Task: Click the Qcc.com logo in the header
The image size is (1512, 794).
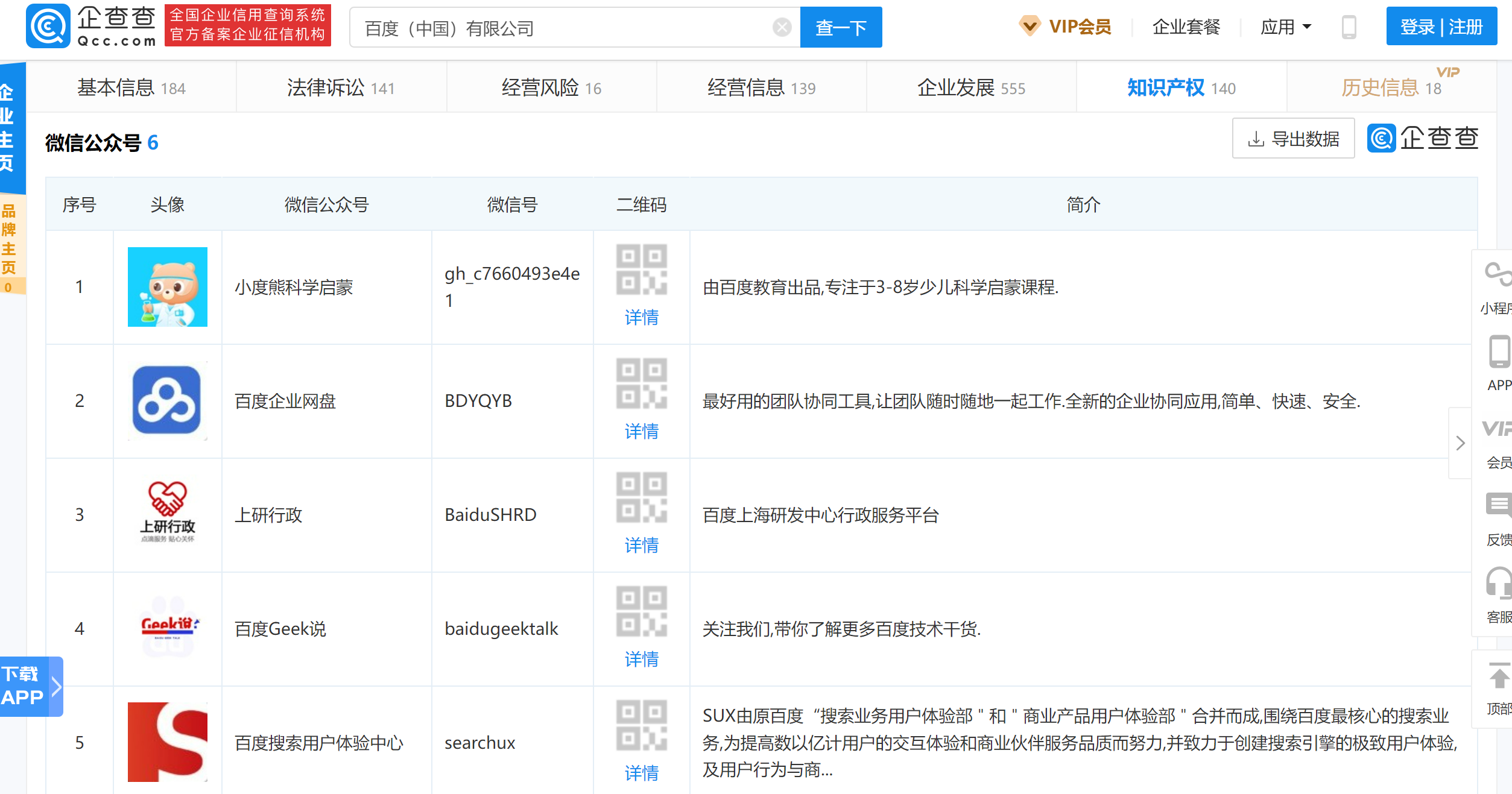Action: tap(92, 27)
